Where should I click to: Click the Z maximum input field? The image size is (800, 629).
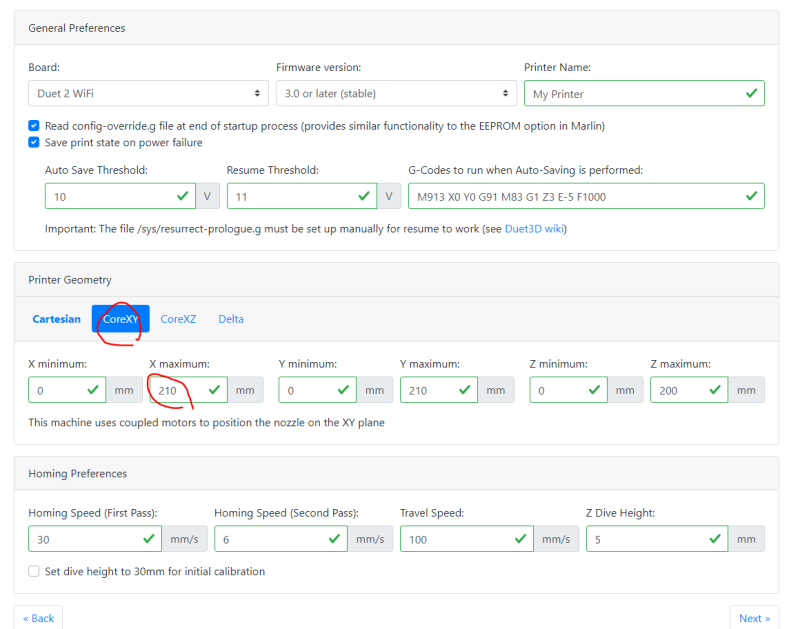point(689,390)
